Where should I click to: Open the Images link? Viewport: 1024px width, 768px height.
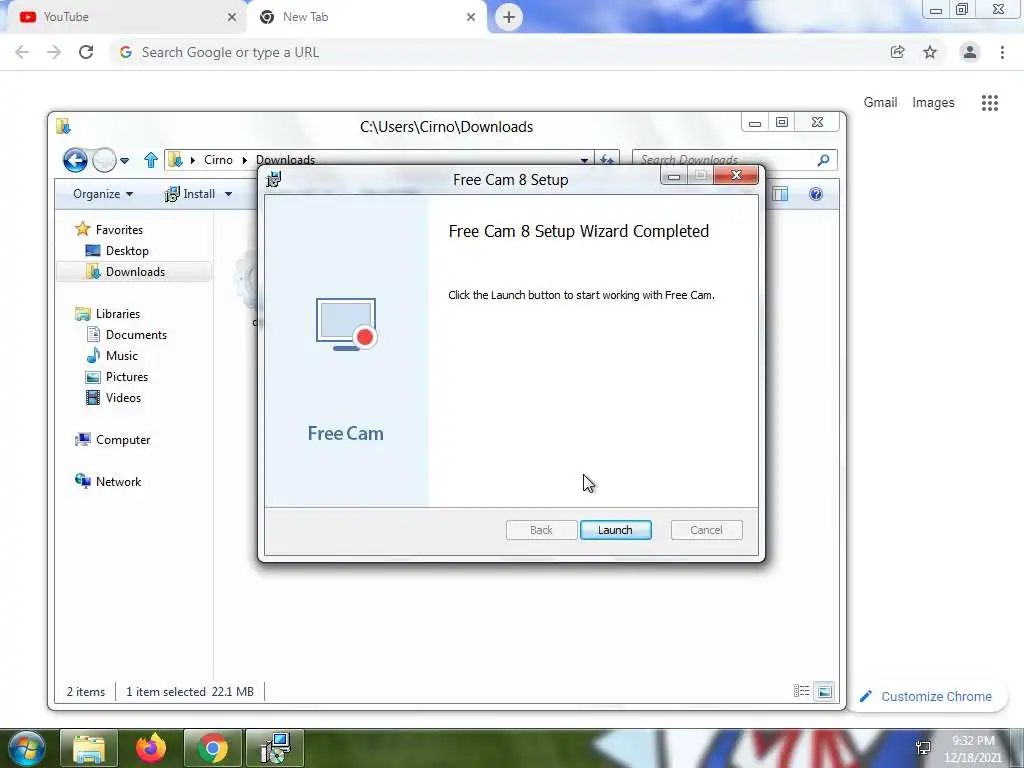(933, 103)
